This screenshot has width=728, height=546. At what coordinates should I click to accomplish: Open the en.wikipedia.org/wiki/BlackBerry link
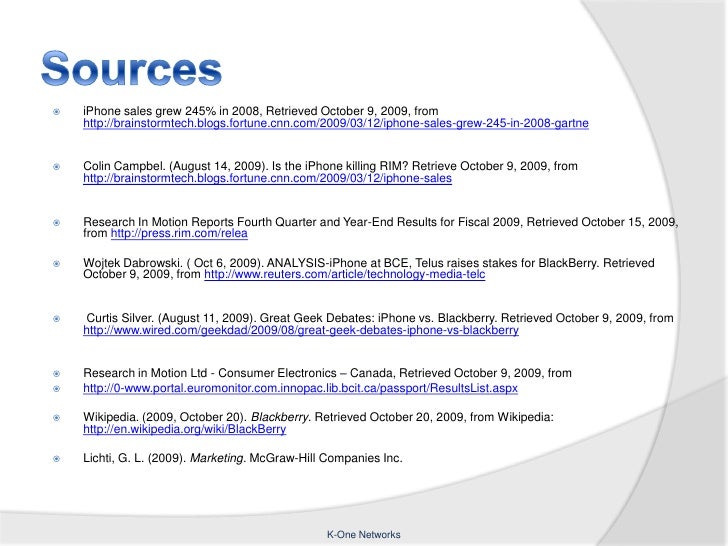click(184, 429)
